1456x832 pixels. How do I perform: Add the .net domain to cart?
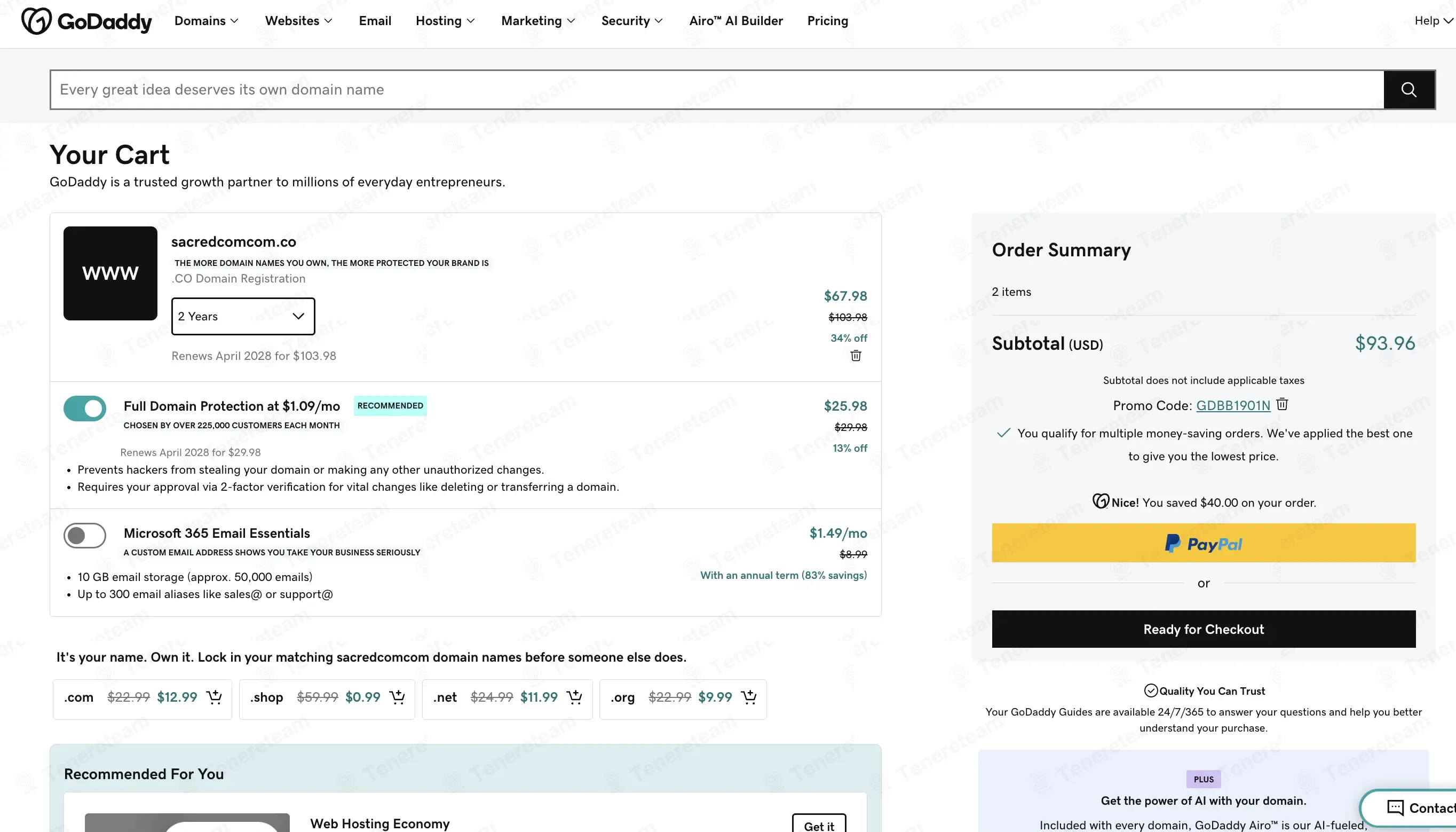[574, 697]
